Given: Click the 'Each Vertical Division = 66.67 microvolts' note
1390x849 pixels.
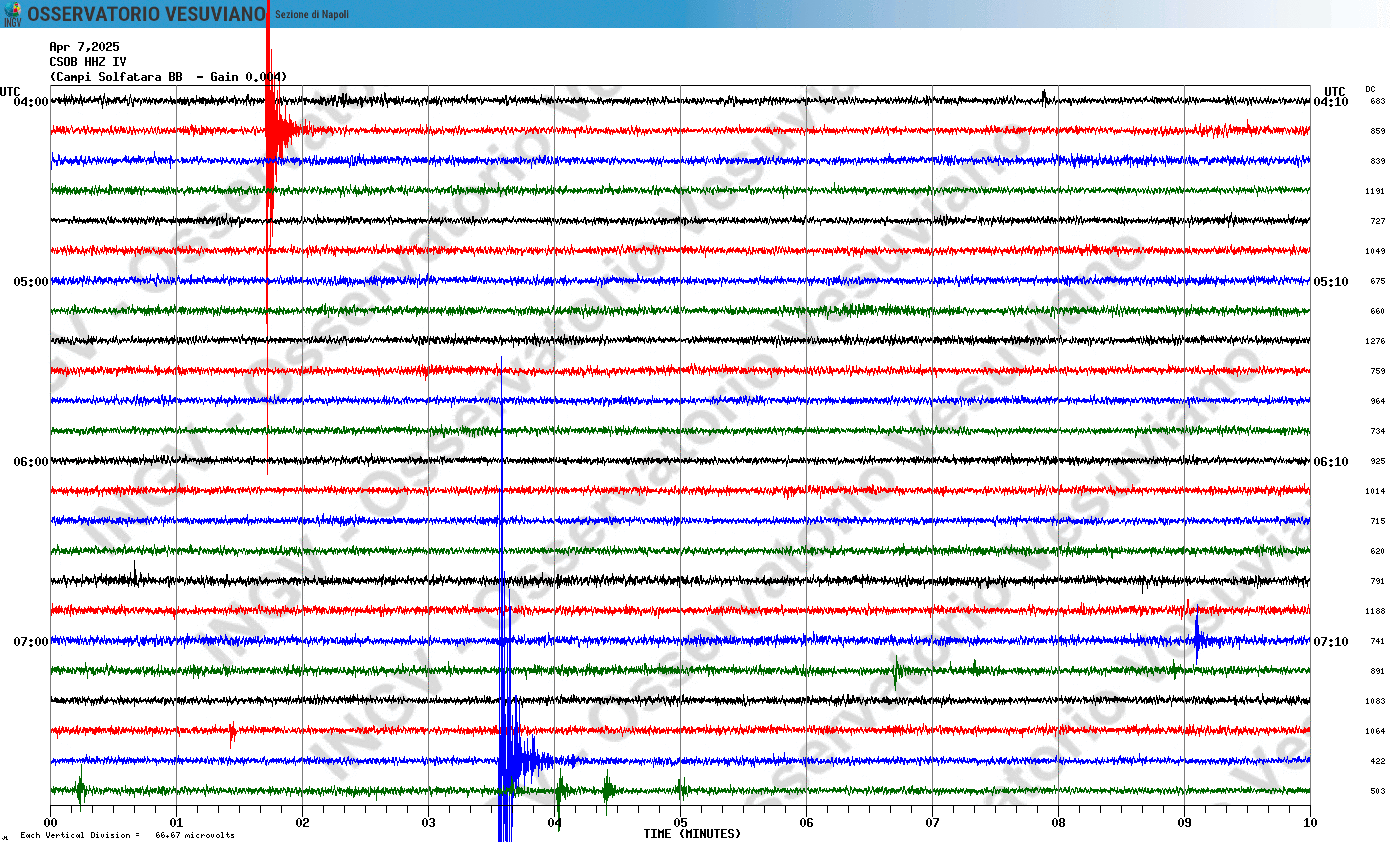Looking at the screenshot, I should (127, 835).
